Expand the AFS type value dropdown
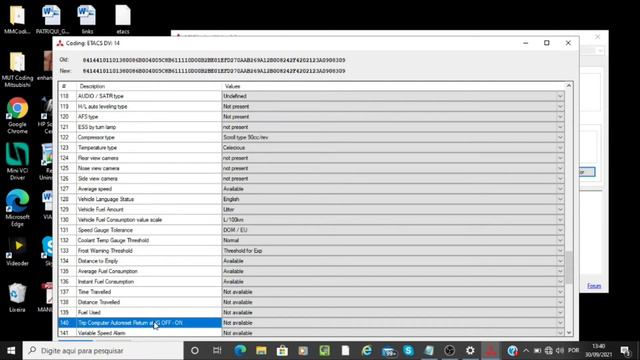640x360 pixels. [x=560, y=117]
